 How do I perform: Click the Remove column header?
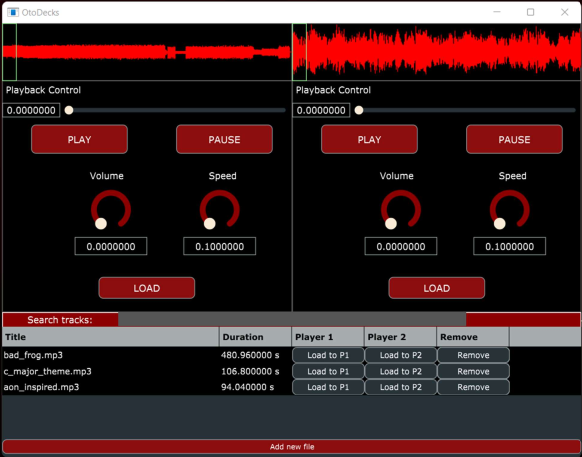click(473, 337)
